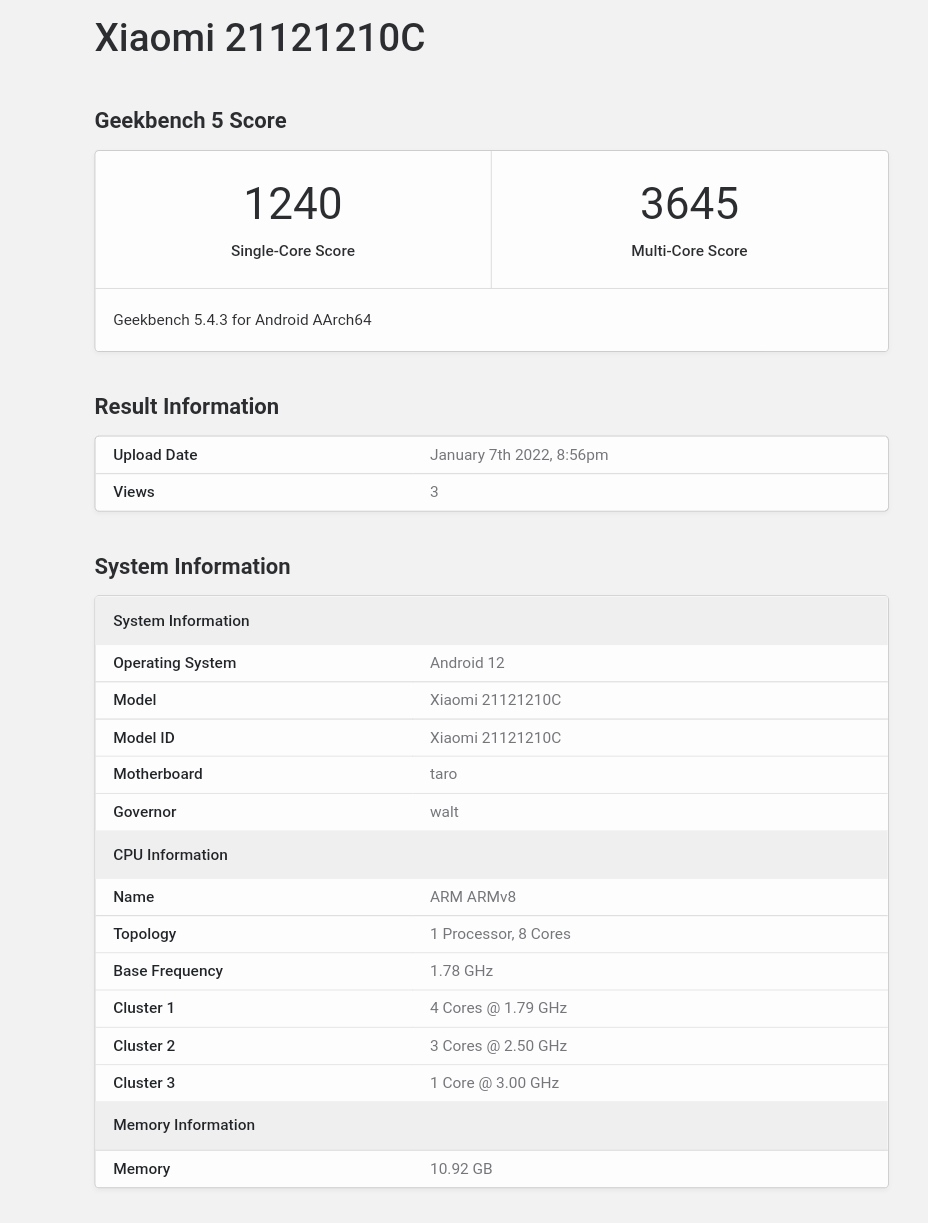Click the Operating System value Android 12
This screenshot has height=1223, width=928.
(467, 663)
